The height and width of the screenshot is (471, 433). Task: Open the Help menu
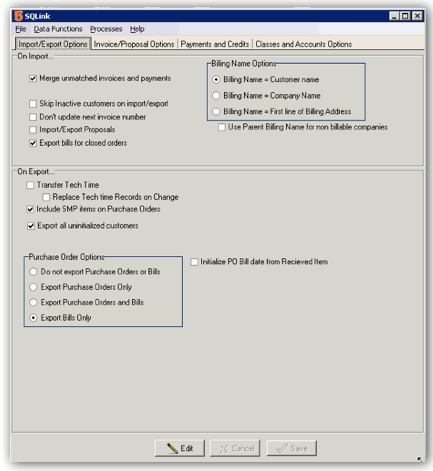click(x=137, y=29)
